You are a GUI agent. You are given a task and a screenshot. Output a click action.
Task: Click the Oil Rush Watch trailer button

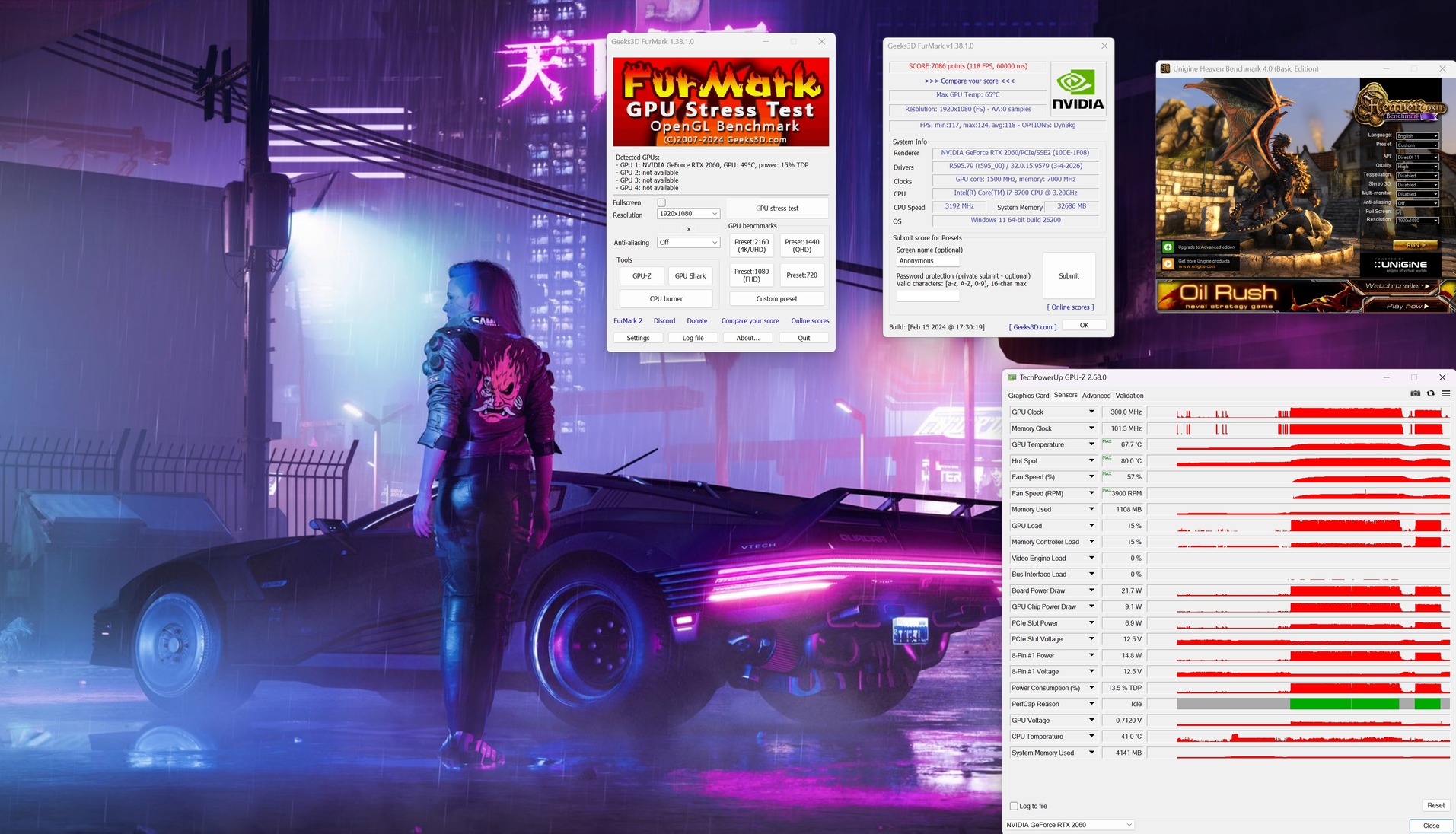(x=1397, y=286)
